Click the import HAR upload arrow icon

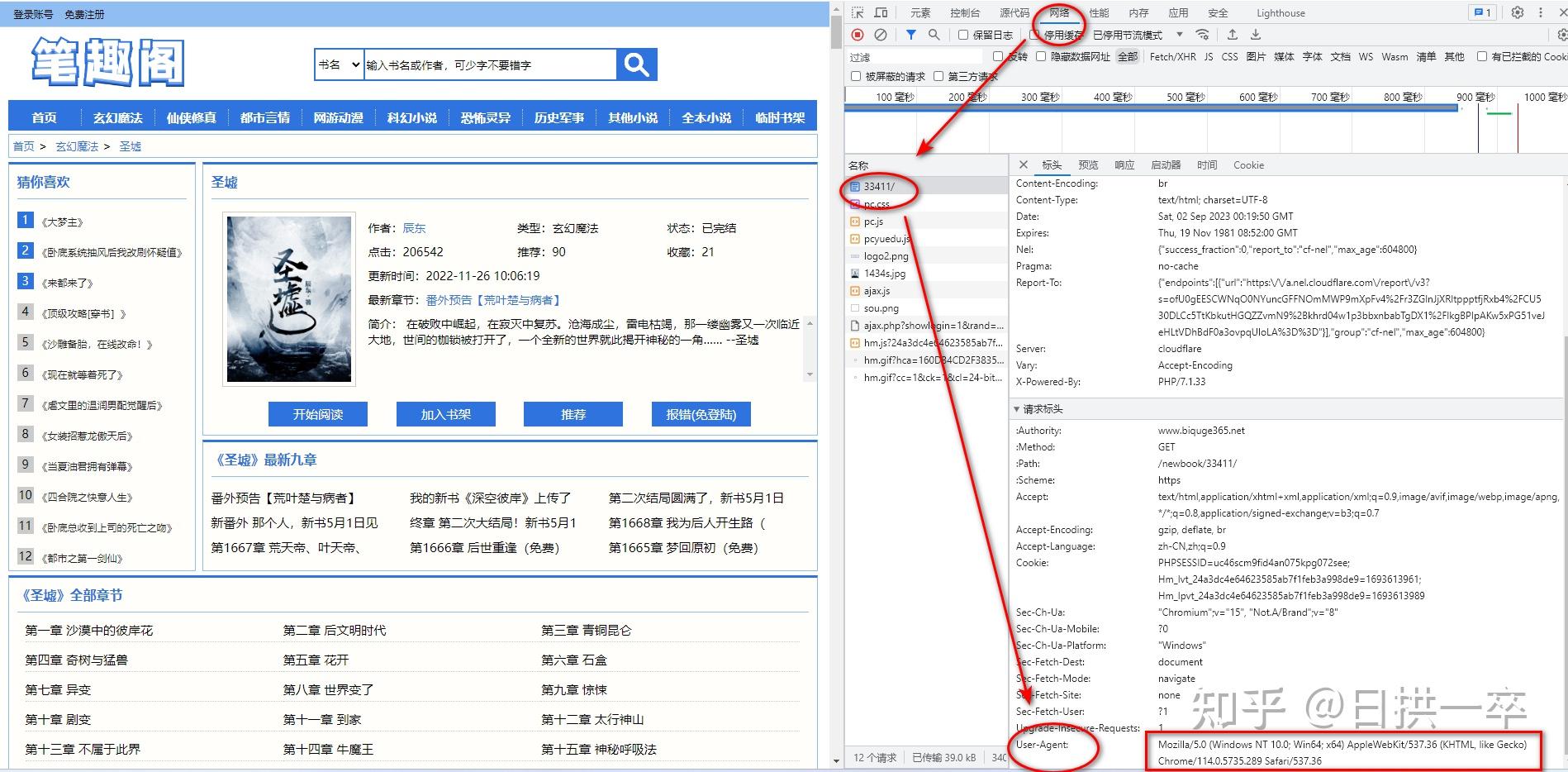1232,35
